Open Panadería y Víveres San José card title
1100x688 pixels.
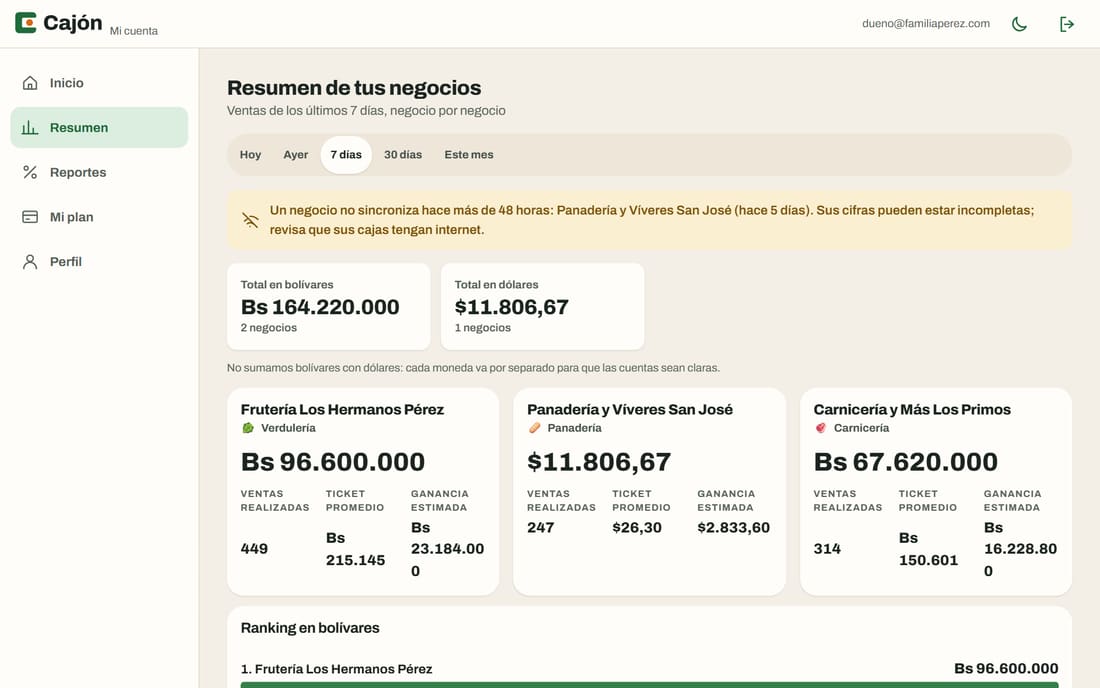(x=630, y=410)
